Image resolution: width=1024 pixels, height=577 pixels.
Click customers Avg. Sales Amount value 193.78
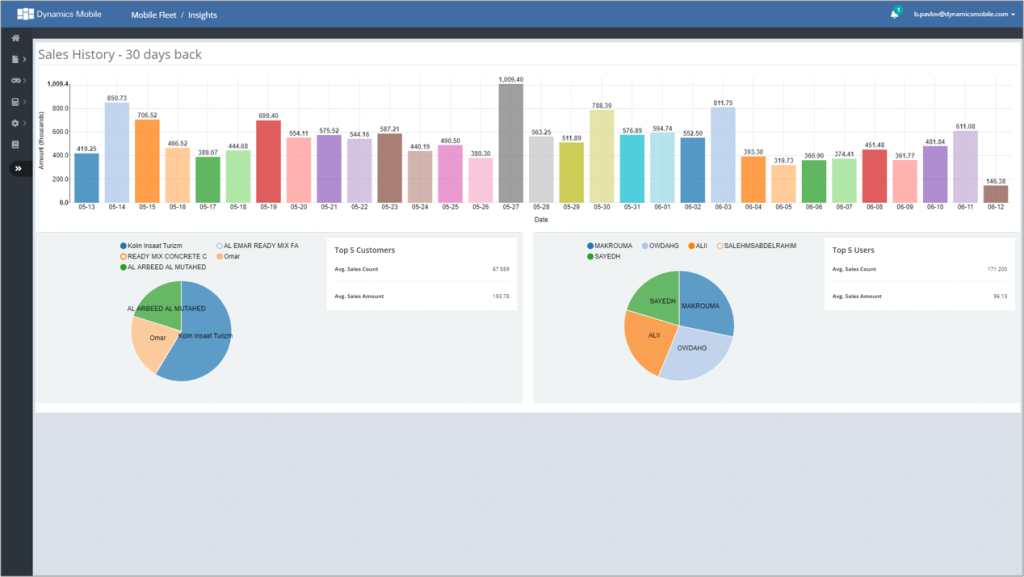tap(500, 296)
